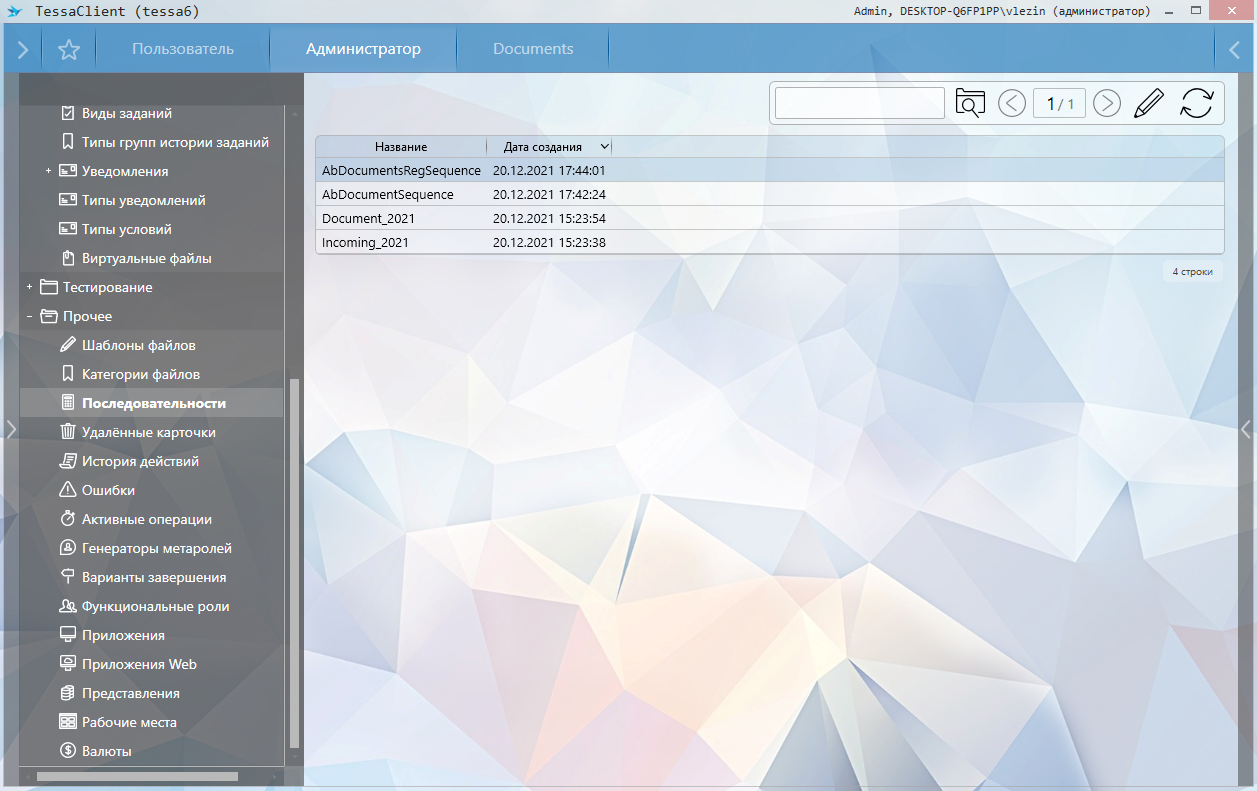1257x791 pixels.
Task: Expand the Уведомления tree node
Action: click(x=48, y=172)
